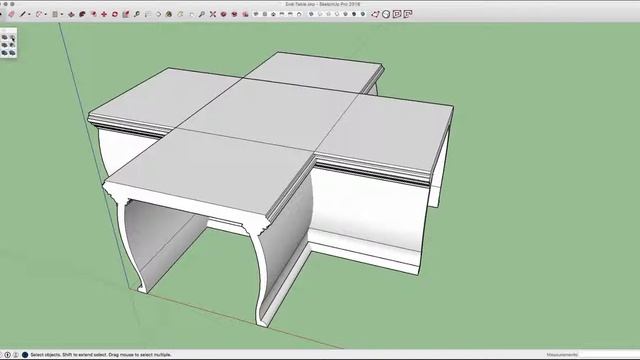Open the Arc tool dropdown arrow
This screenshot has width=640, height=360.
(x=46, y=14)
